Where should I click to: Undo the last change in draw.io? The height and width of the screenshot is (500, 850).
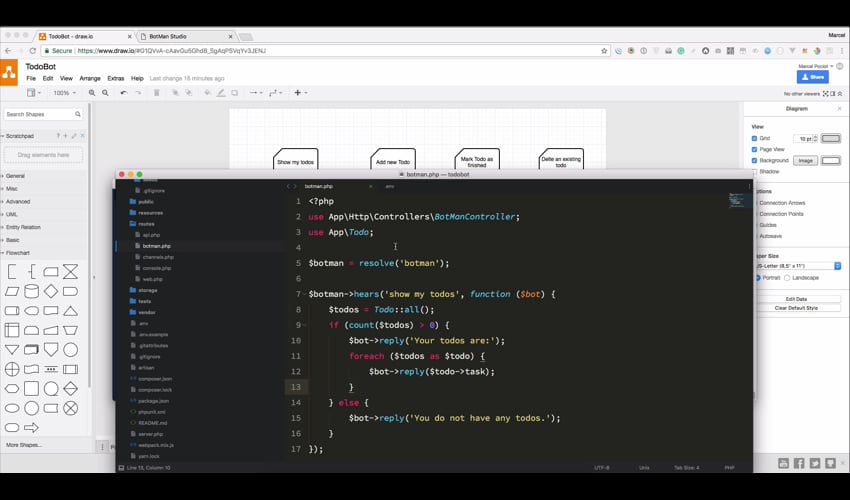coord(124,93)
